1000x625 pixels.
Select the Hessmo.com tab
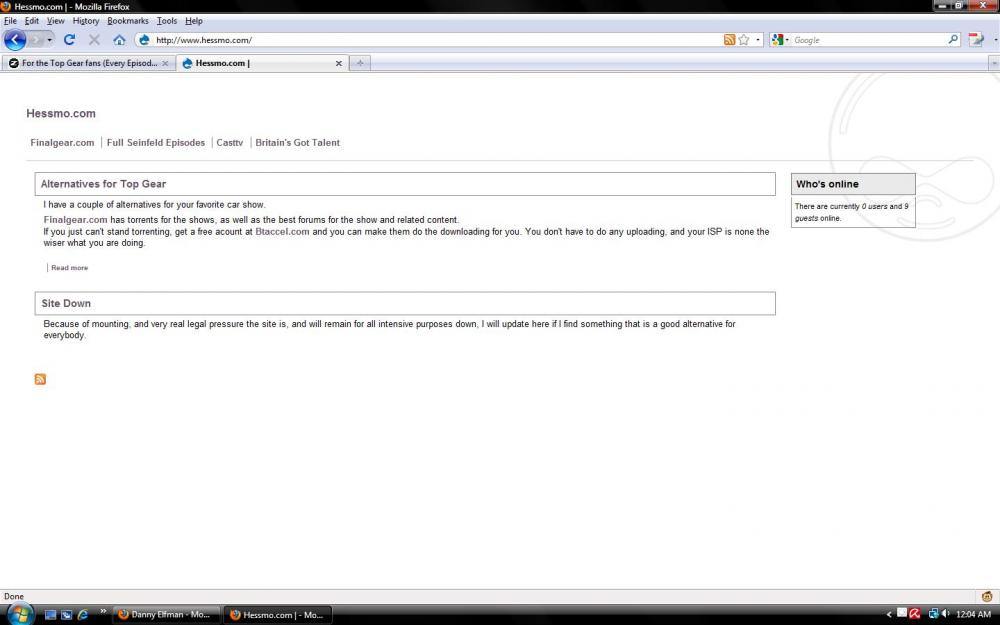tap(262, 63)
